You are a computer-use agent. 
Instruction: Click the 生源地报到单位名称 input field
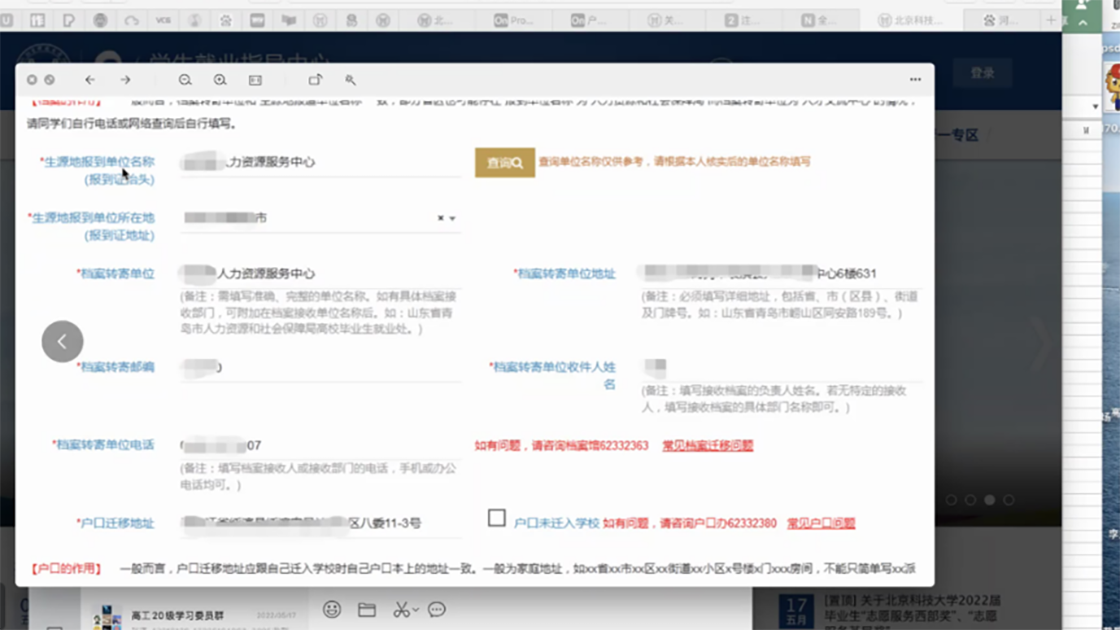pyautogui.click(x=321, y=162)
